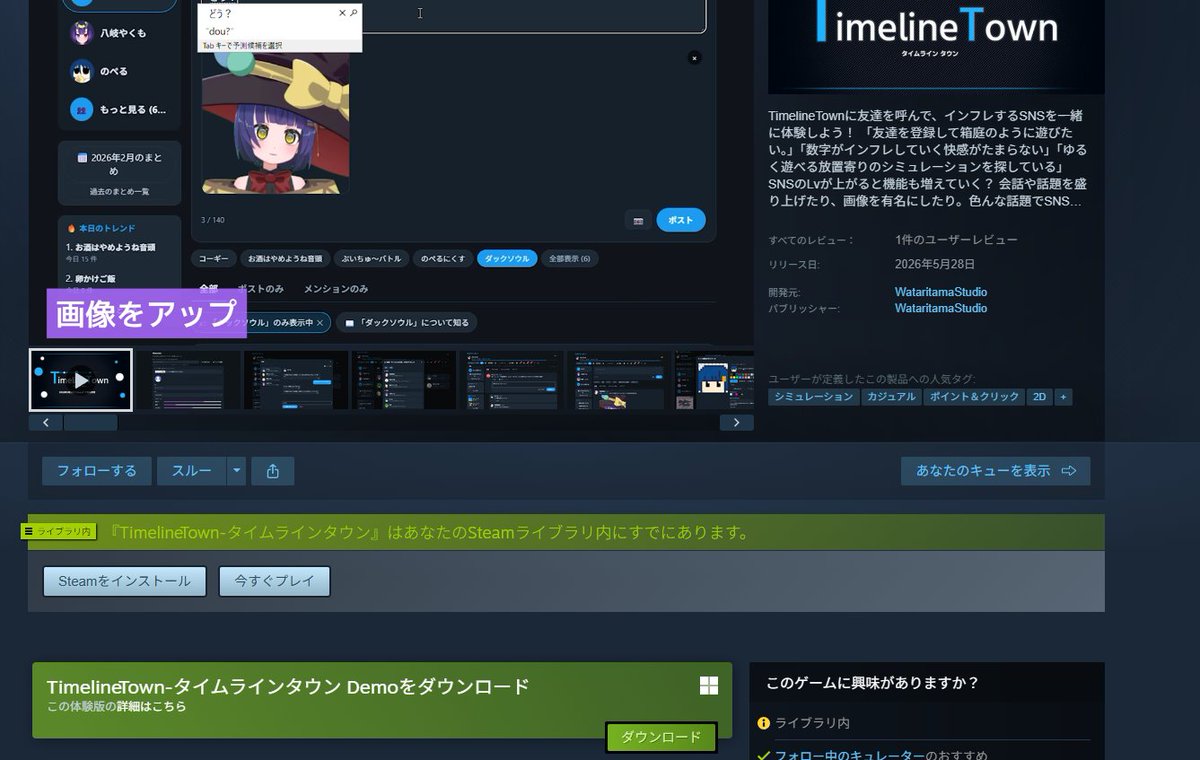Screen dimensions: 1200x760
Task: Click the フォローする button
Action: click(97, 471)
